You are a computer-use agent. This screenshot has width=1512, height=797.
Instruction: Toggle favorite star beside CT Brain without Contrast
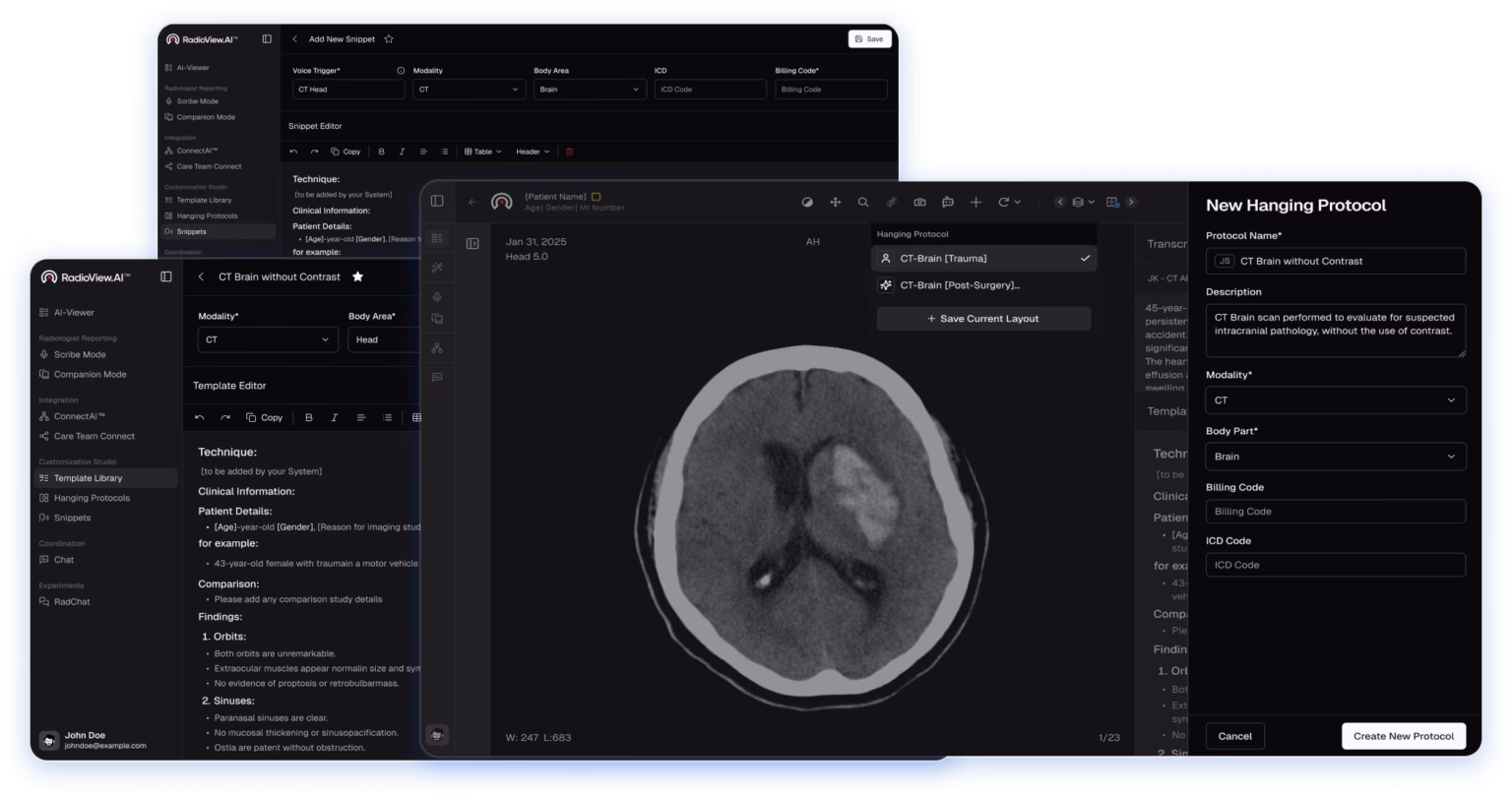point(357,276)
